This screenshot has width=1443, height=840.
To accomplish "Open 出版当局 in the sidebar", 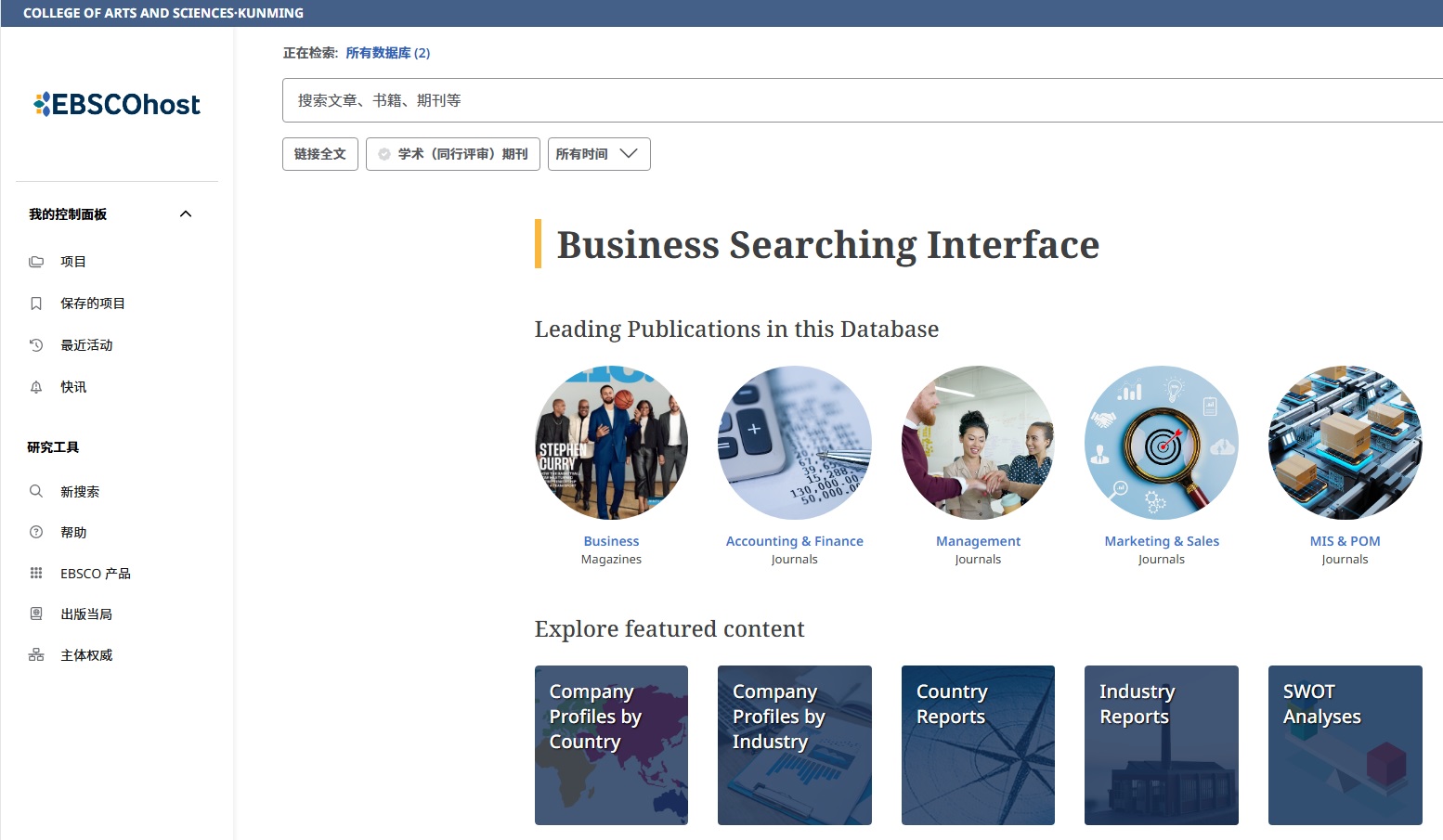I will point(86,614).
